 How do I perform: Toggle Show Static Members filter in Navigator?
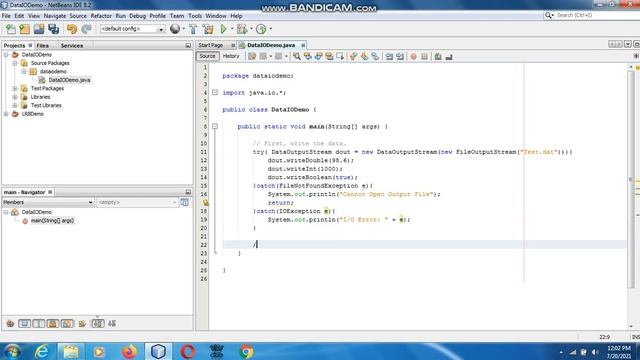click(39, 324)
